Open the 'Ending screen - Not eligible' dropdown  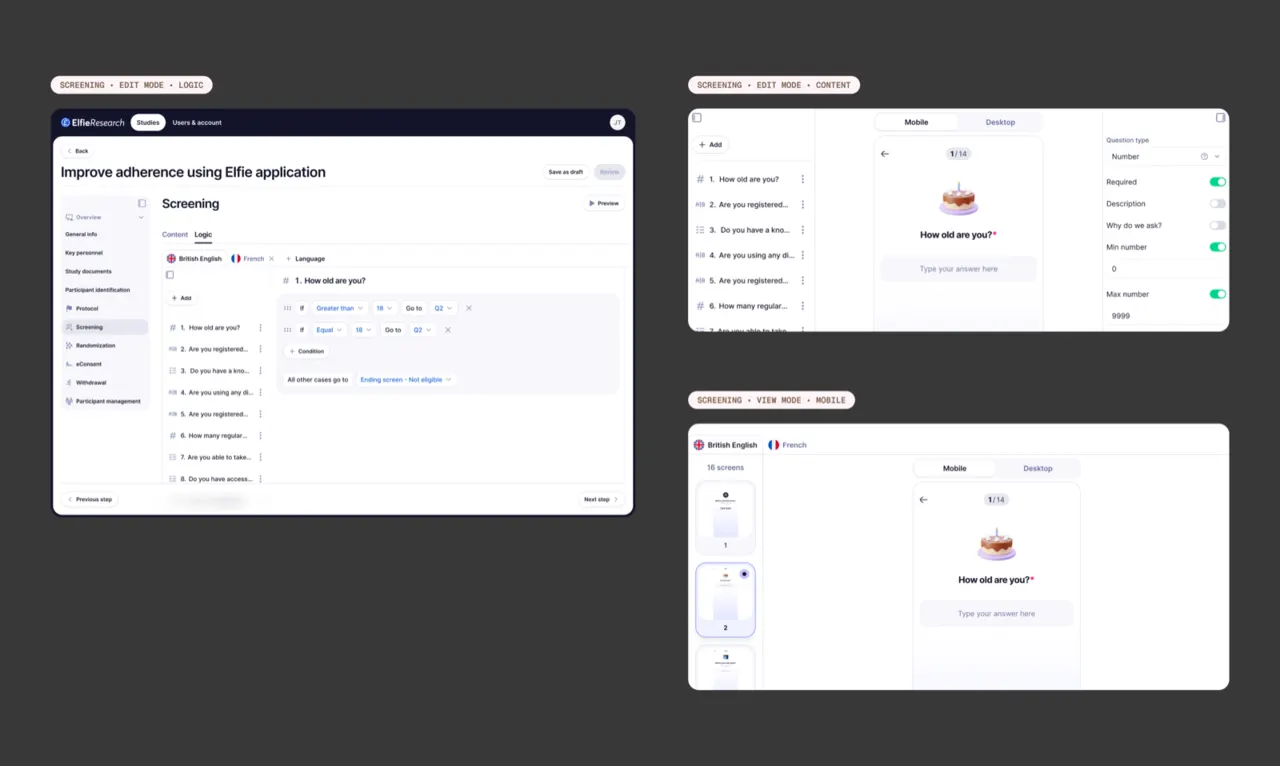[406, 380]
